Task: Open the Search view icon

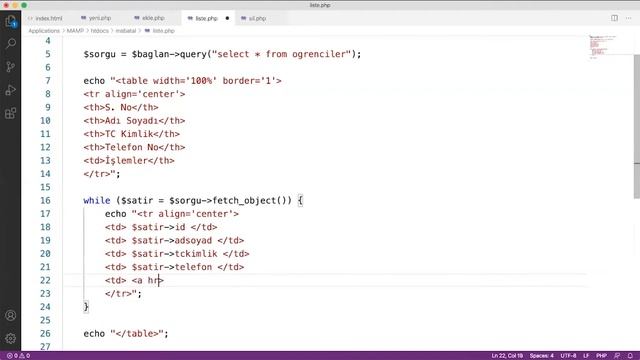Action: (x=11, y=43)
